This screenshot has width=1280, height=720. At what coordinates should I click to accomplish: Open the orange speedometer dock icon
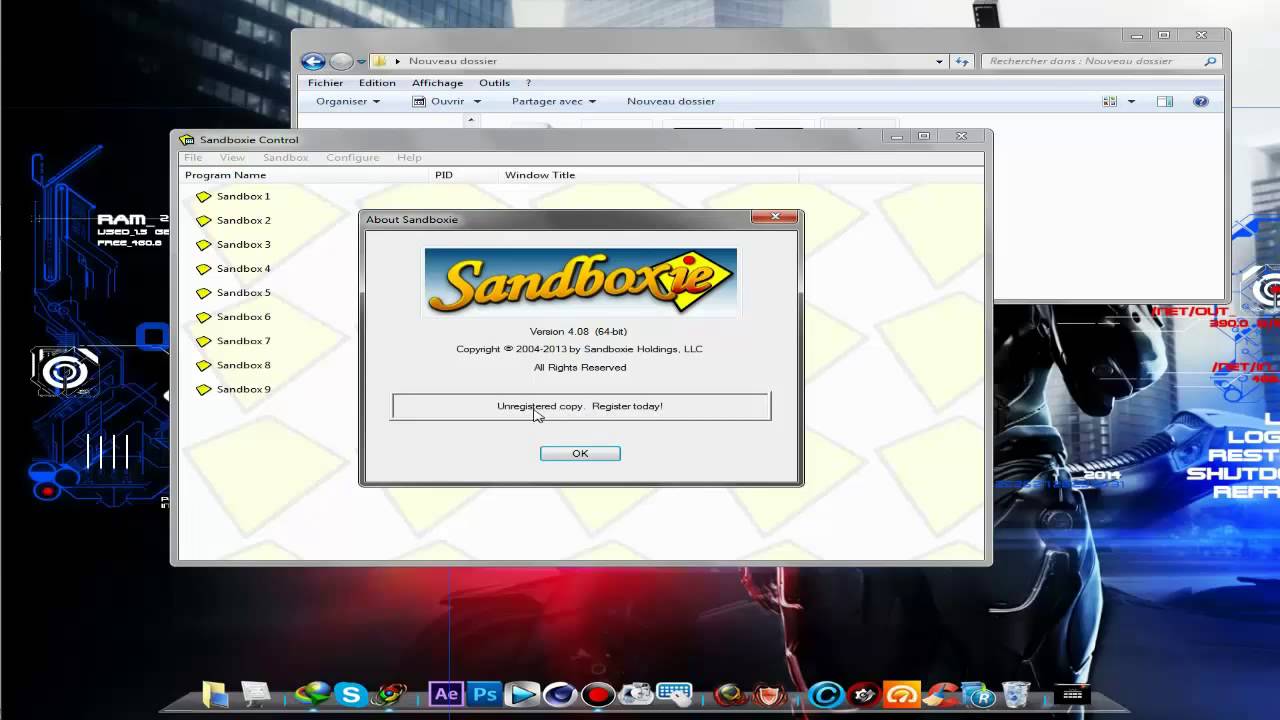(x=902, y=693)
